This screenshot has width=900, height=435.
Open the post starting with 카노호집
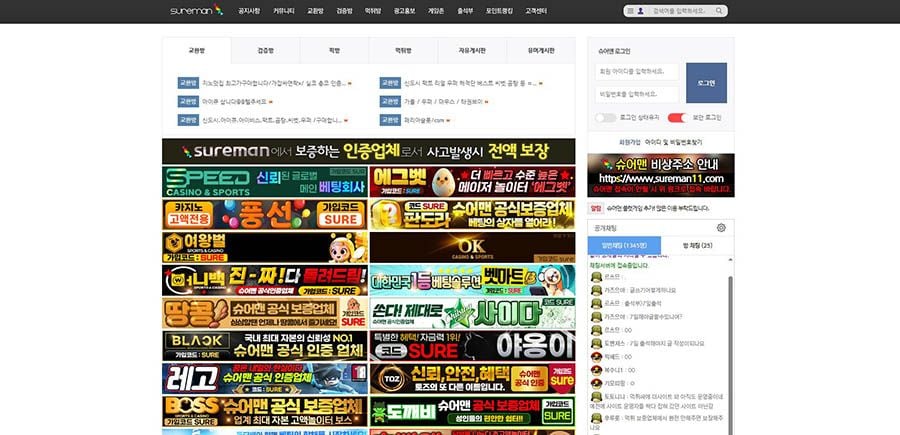coord(274,83)
